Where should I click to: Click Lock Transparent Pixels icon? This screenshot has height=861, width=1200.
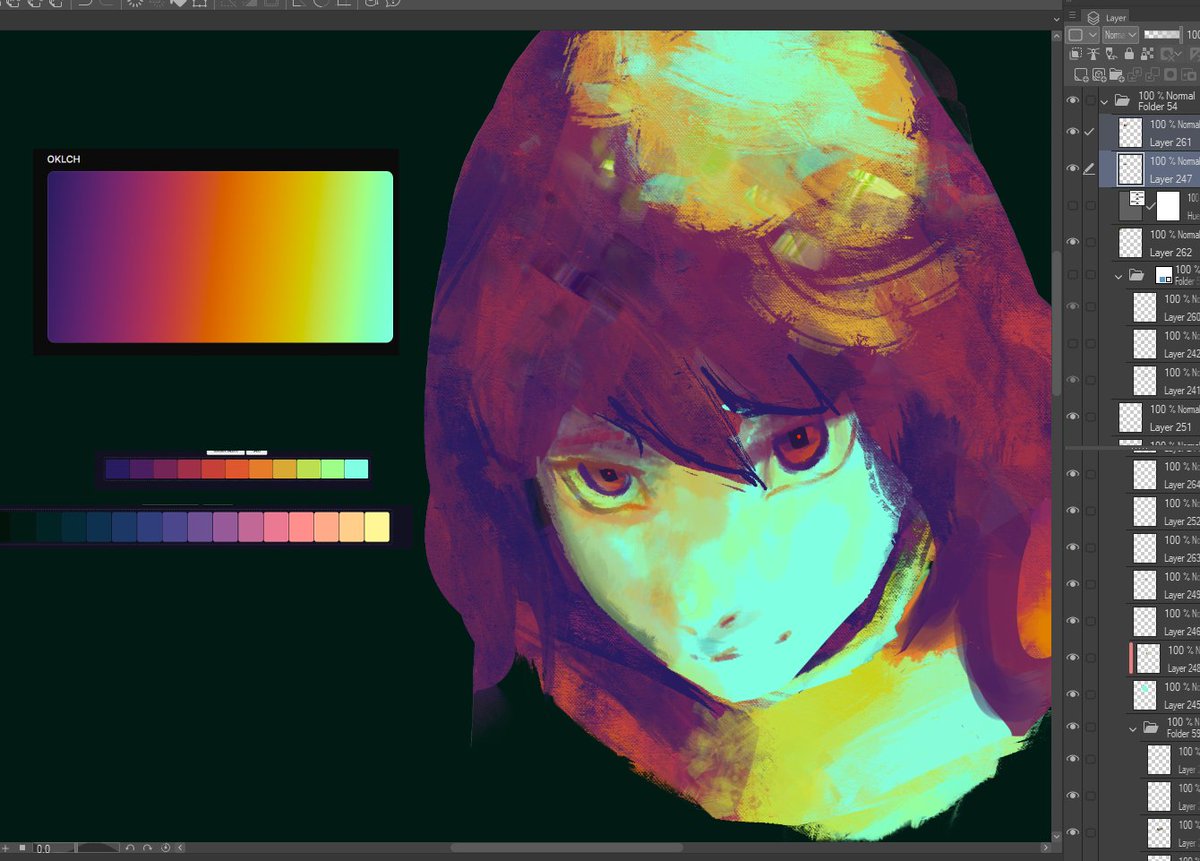(x=1147, y=53)
